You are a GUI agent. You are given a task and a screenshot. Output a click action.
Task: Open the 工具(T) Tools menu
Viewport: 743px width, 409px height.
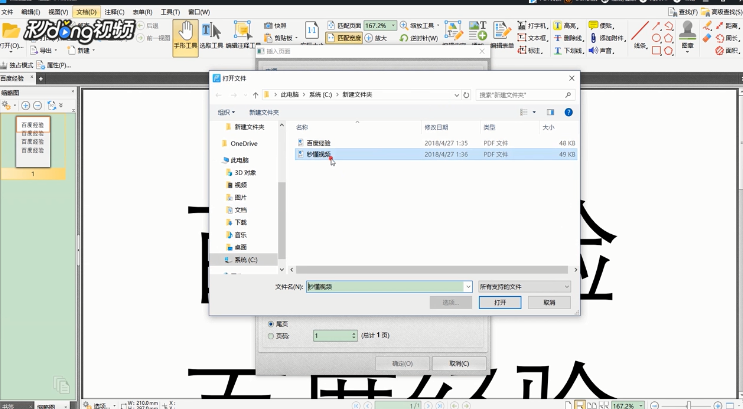(170, 12)
